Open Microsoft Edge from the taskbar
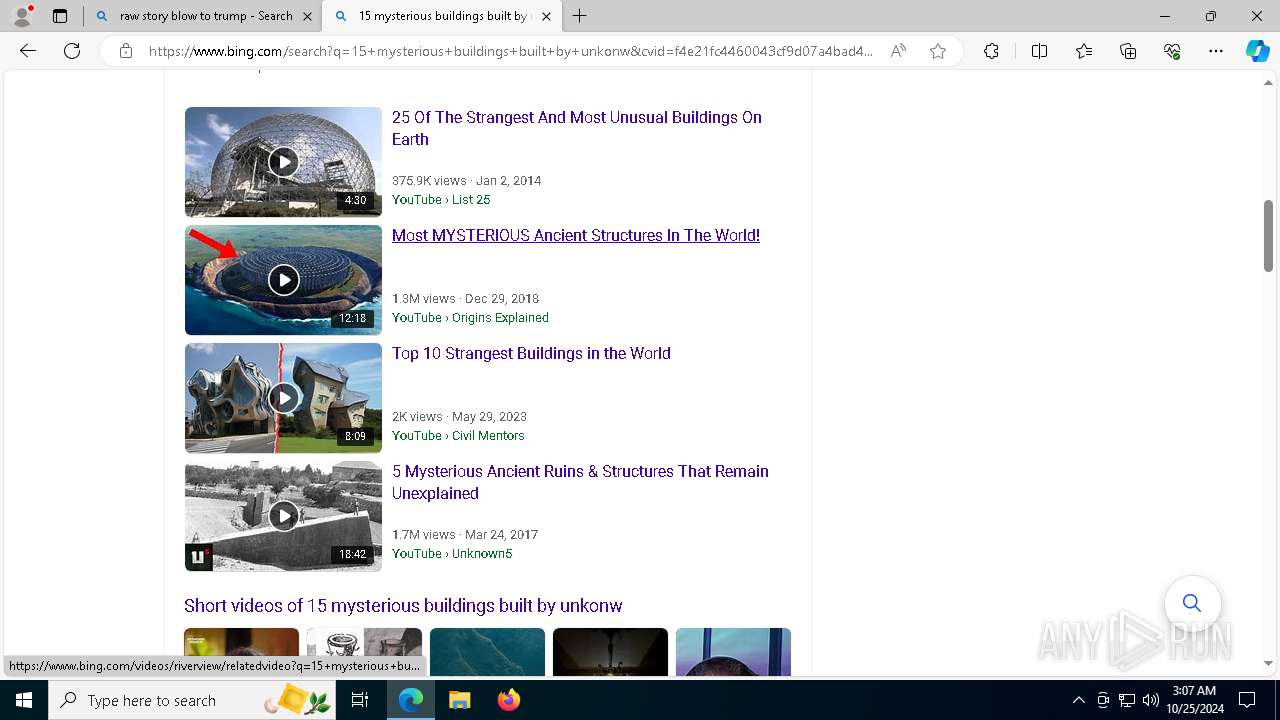 pyautogui.click(x=411, y=700)
